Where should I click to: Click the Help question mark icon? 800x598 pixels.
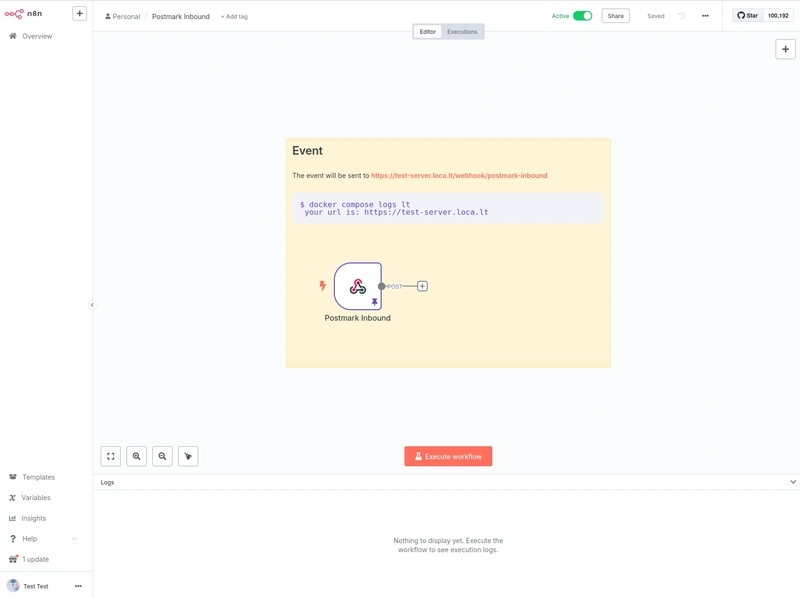pos(13,539)
